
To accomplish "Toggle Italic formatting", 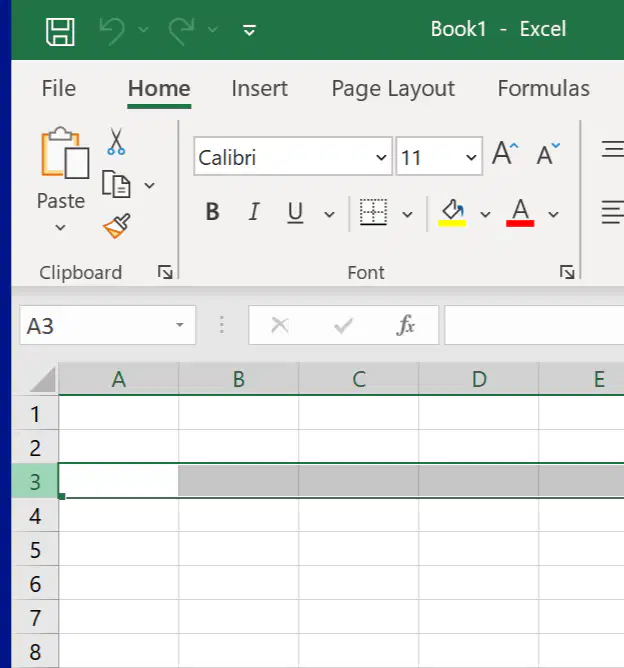I will tap(254, 212).
